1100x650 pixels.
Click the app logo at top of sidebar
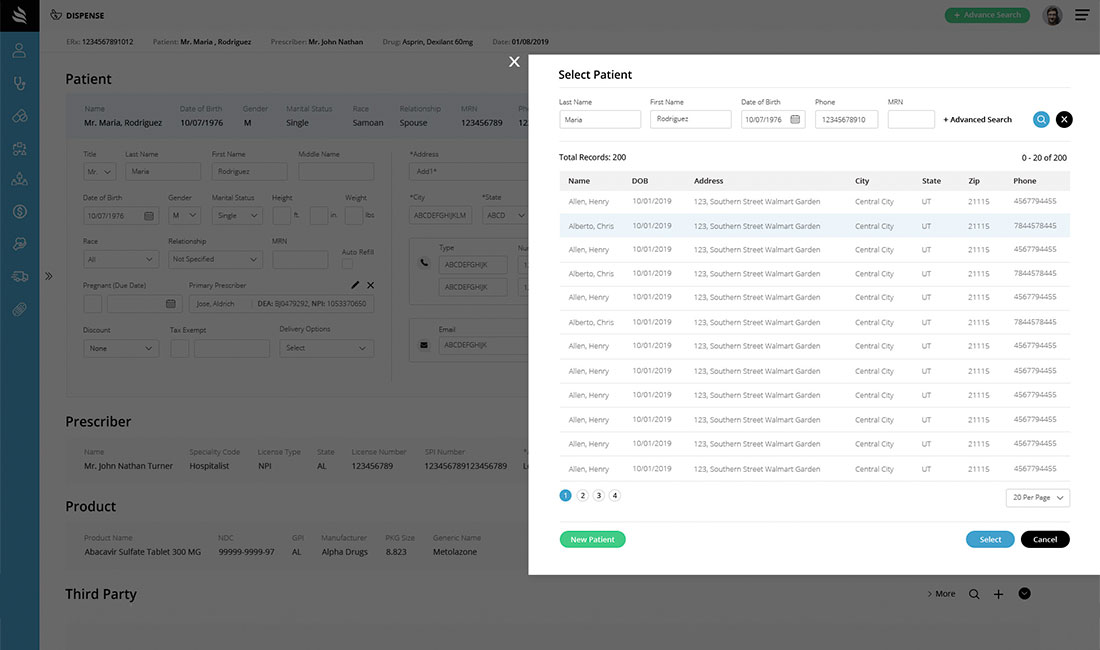tap(20, 15)
